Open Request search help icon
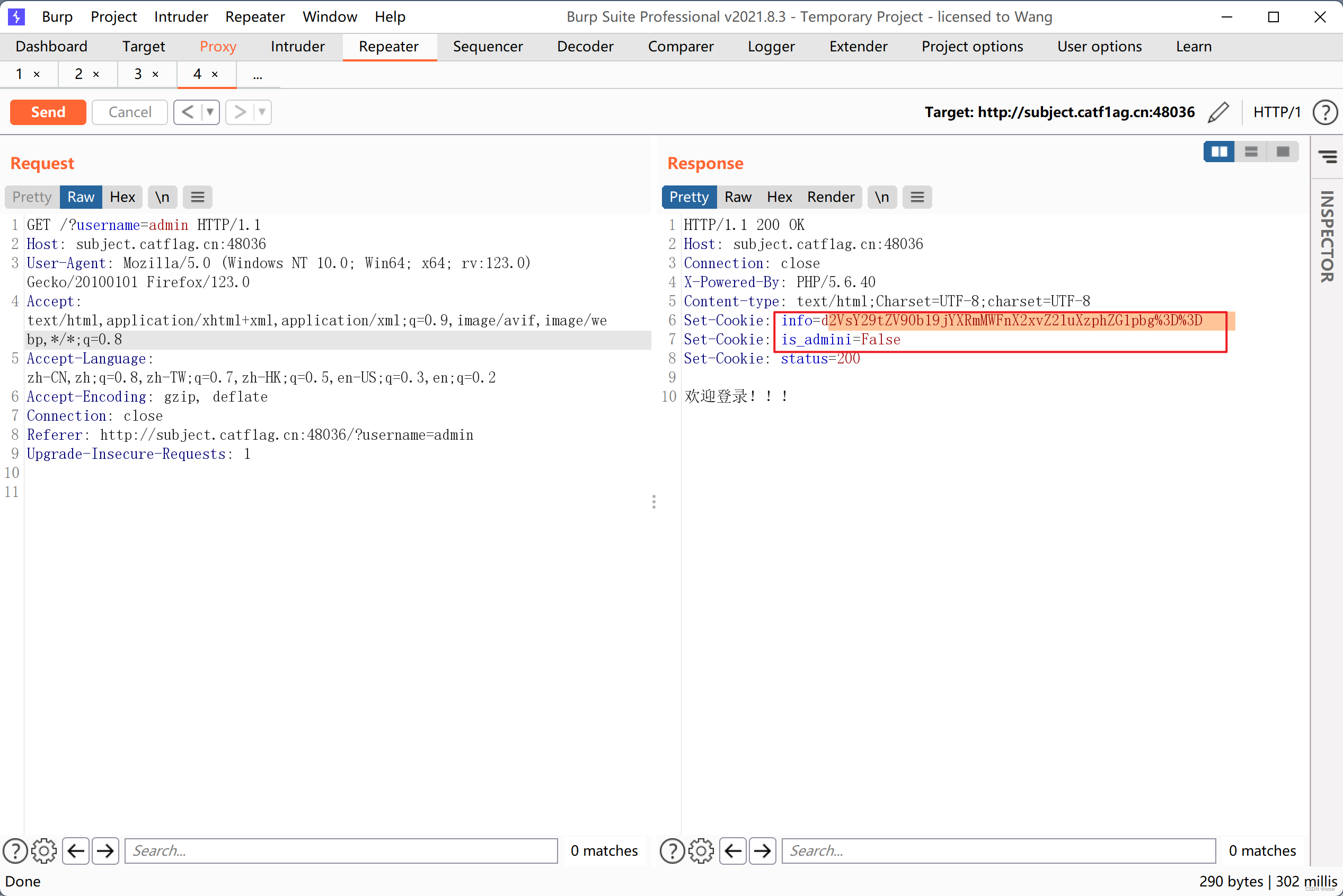The width and height of the screenshot is (1343, 896). coord(15,851)
